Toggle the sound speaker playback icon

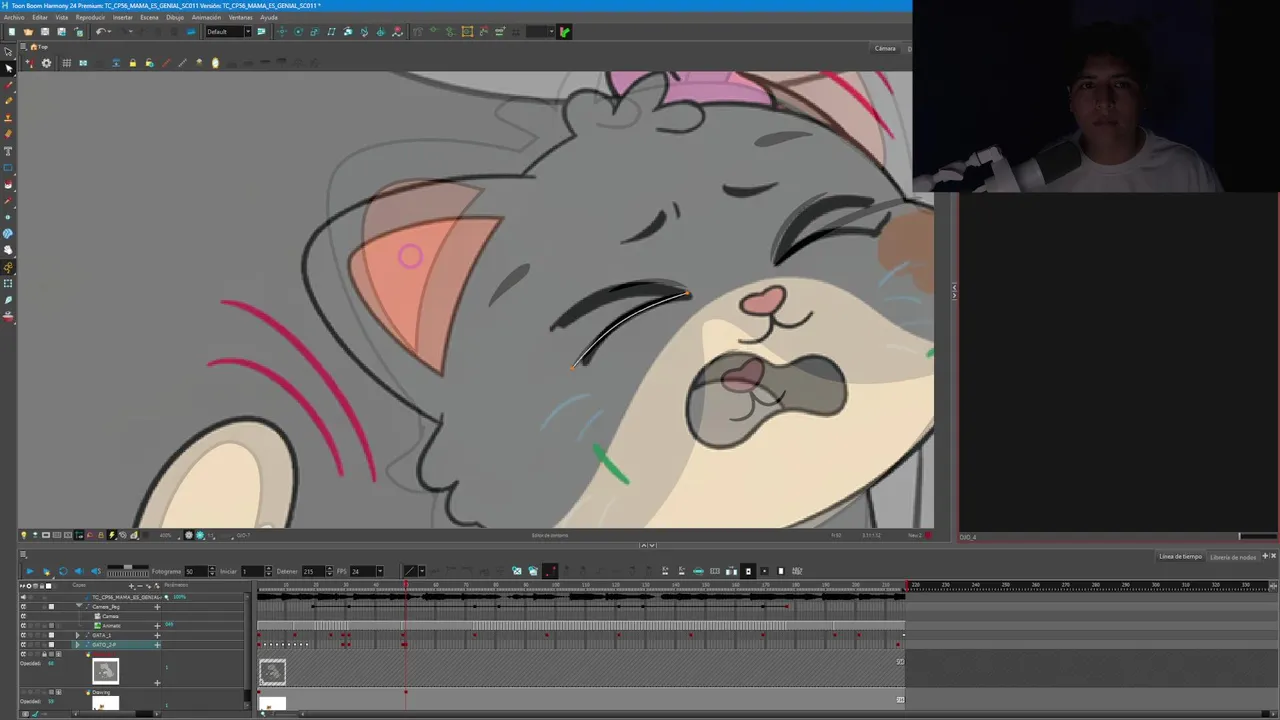[x=79, y=571]
